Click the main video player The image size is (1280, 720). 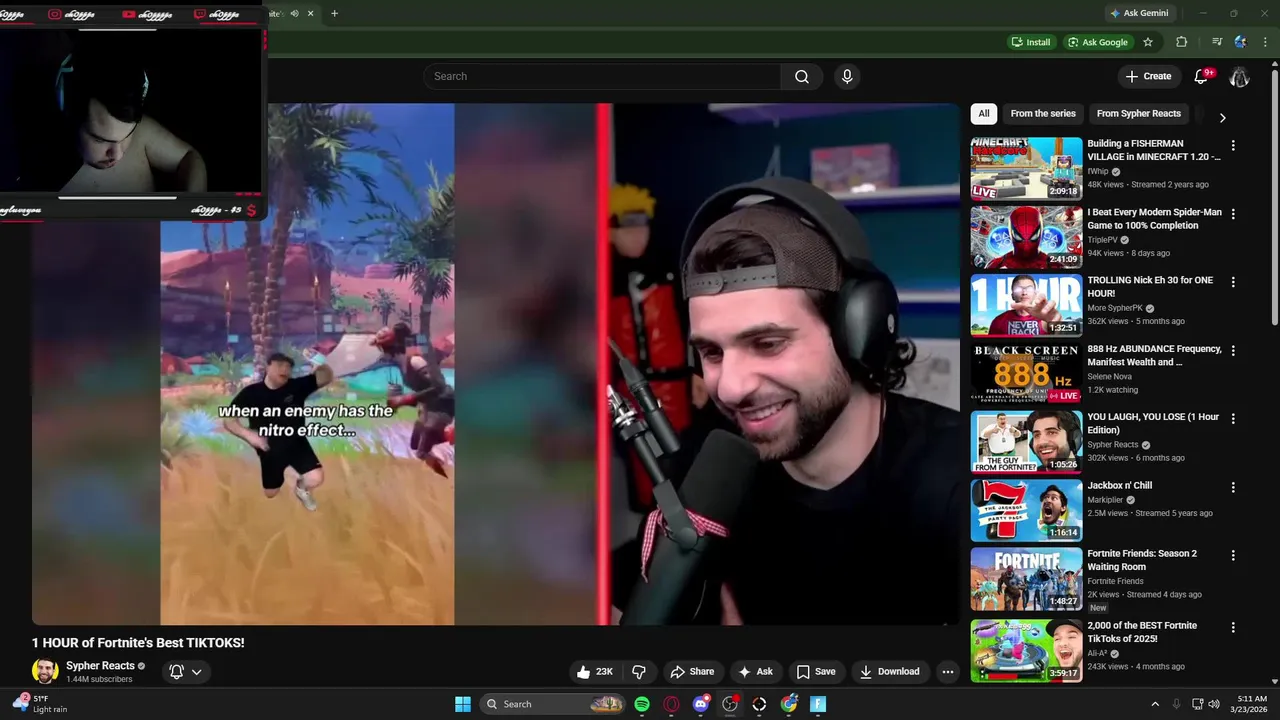[495, 364]
